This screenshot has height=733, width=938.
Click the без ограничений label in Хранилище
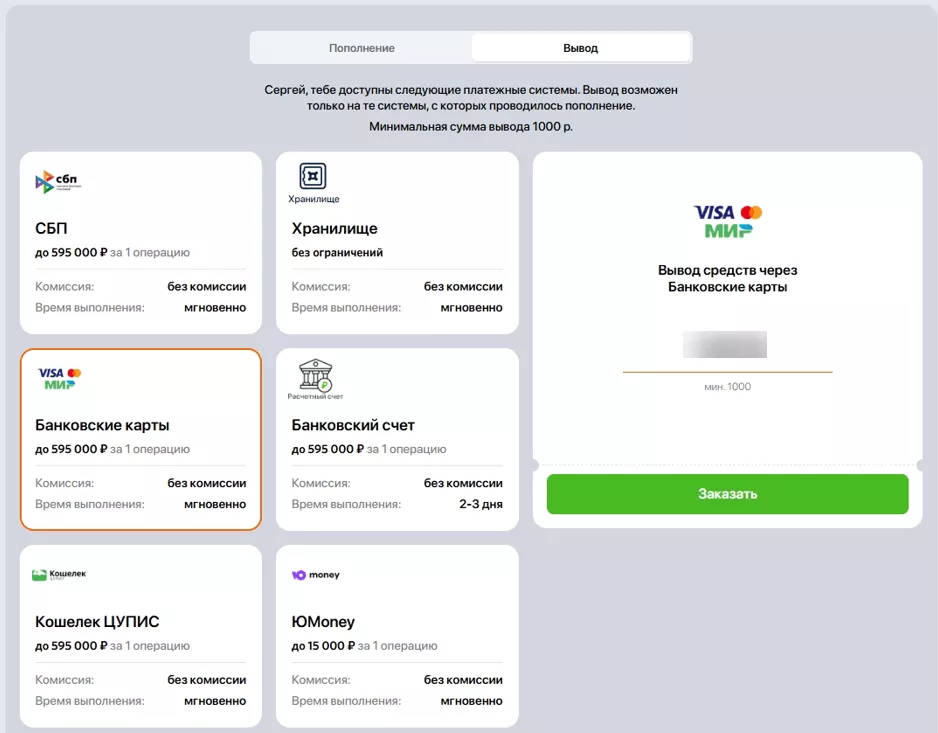[x=337, y=253]
